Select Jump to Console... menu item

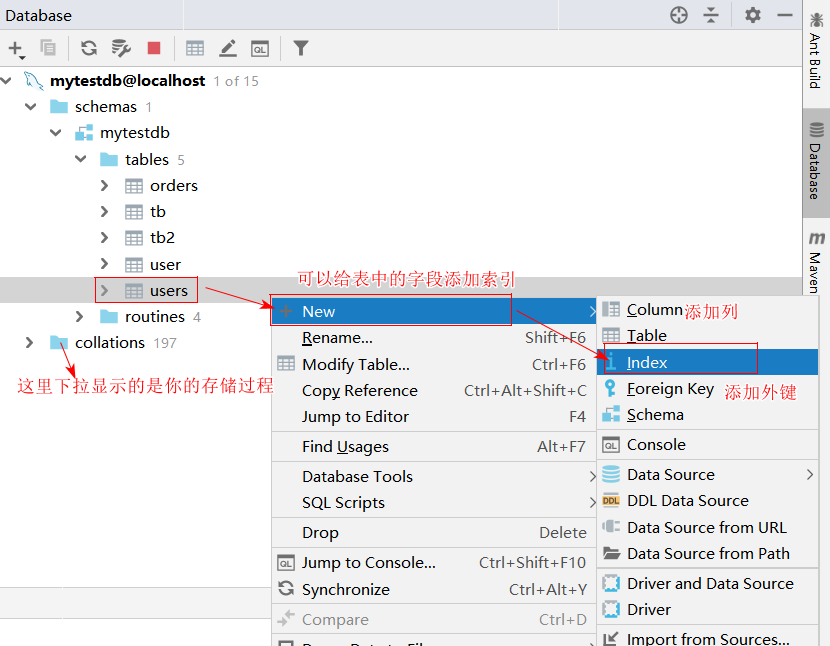[x=434, y=563]
